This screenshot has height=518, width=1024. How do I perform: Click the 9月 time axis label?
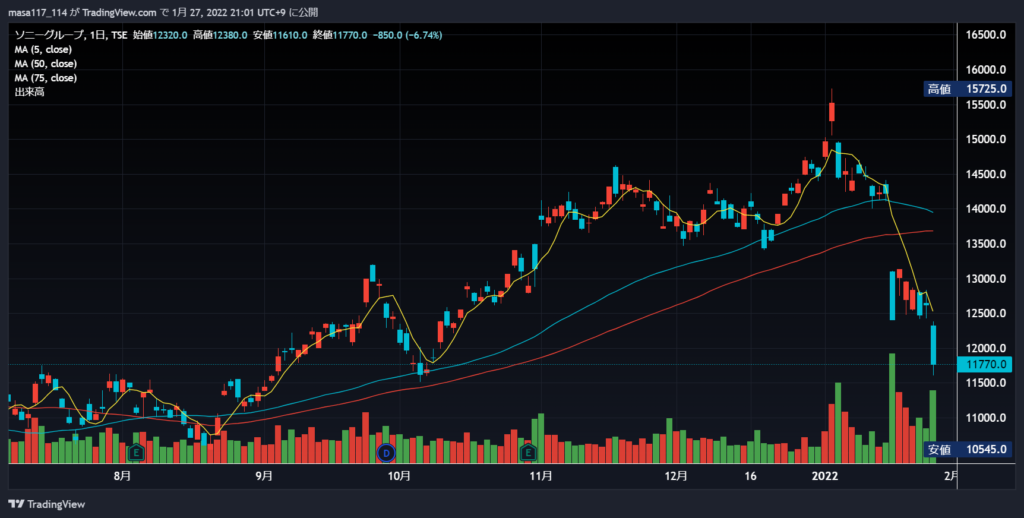(x=264, y=476)
